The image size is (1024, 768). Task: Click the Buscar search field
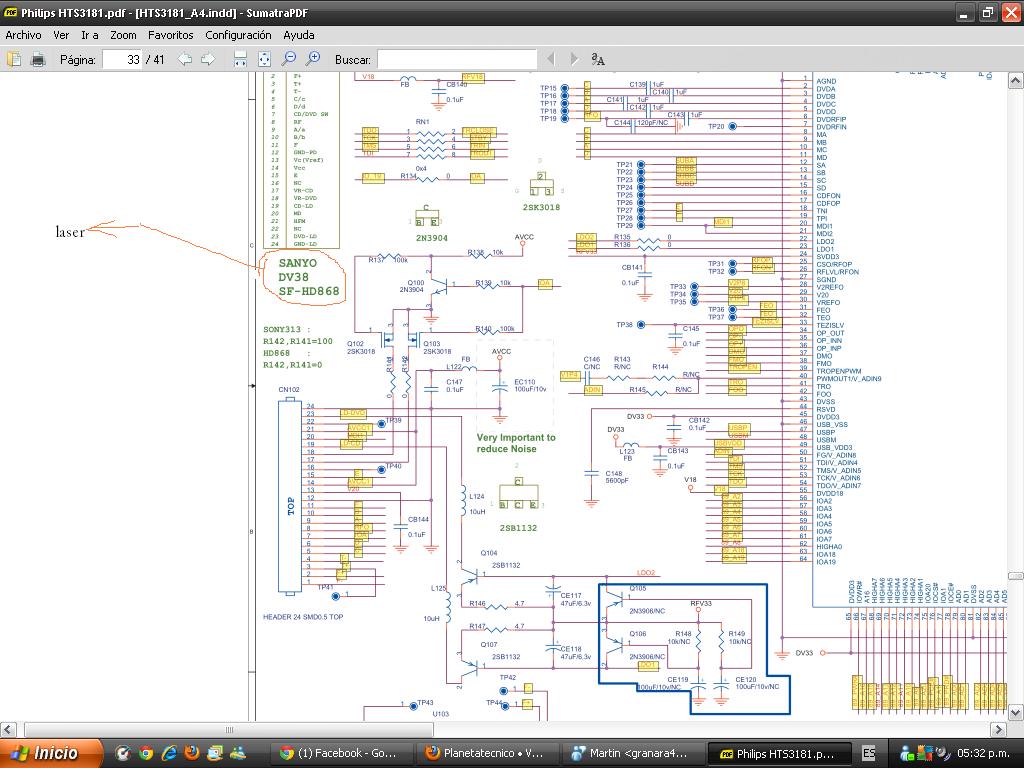click(x=457, y=59)
